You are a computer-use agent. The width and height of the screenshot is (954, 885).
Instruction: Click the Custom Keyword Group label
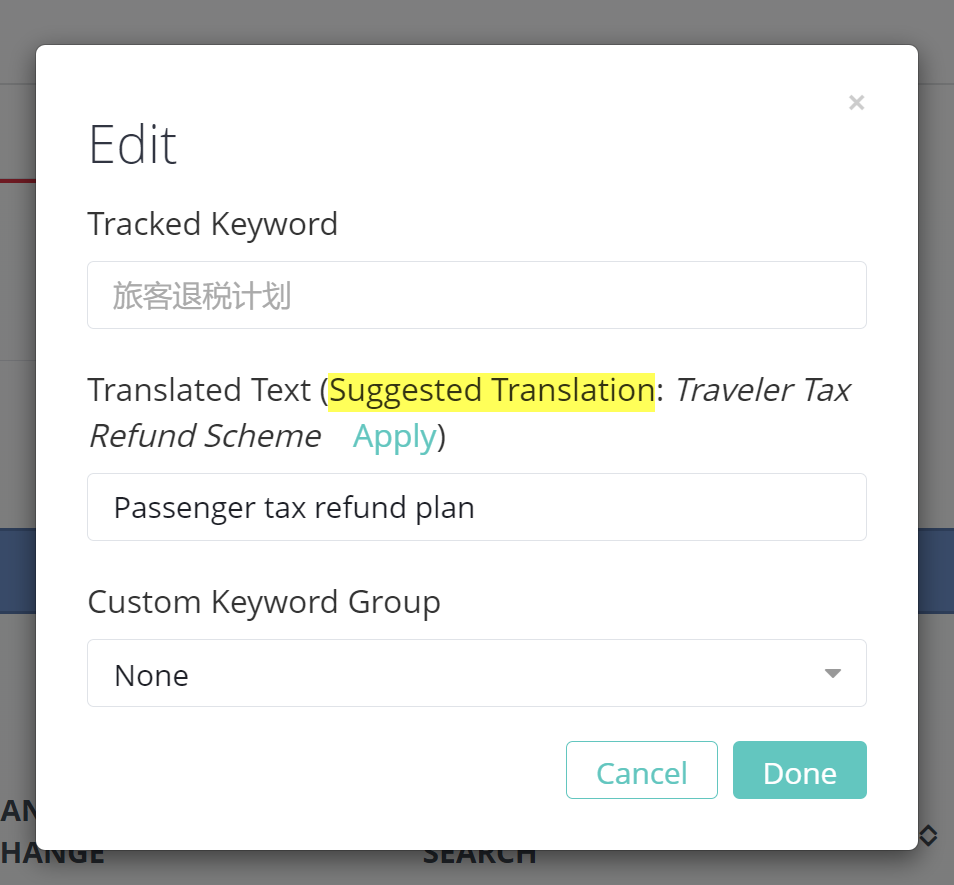[264, 602]
